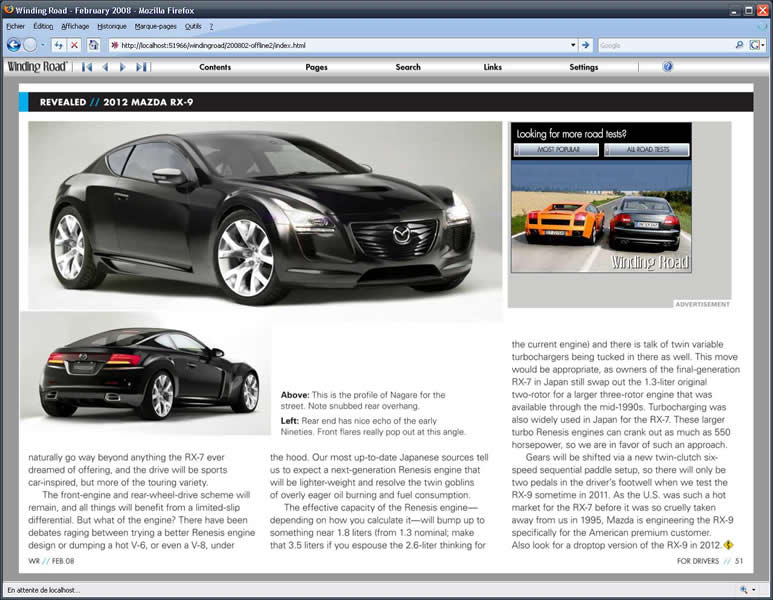Maximize the Firefox window
773x600 pixels.
click(x=749, y=10)
